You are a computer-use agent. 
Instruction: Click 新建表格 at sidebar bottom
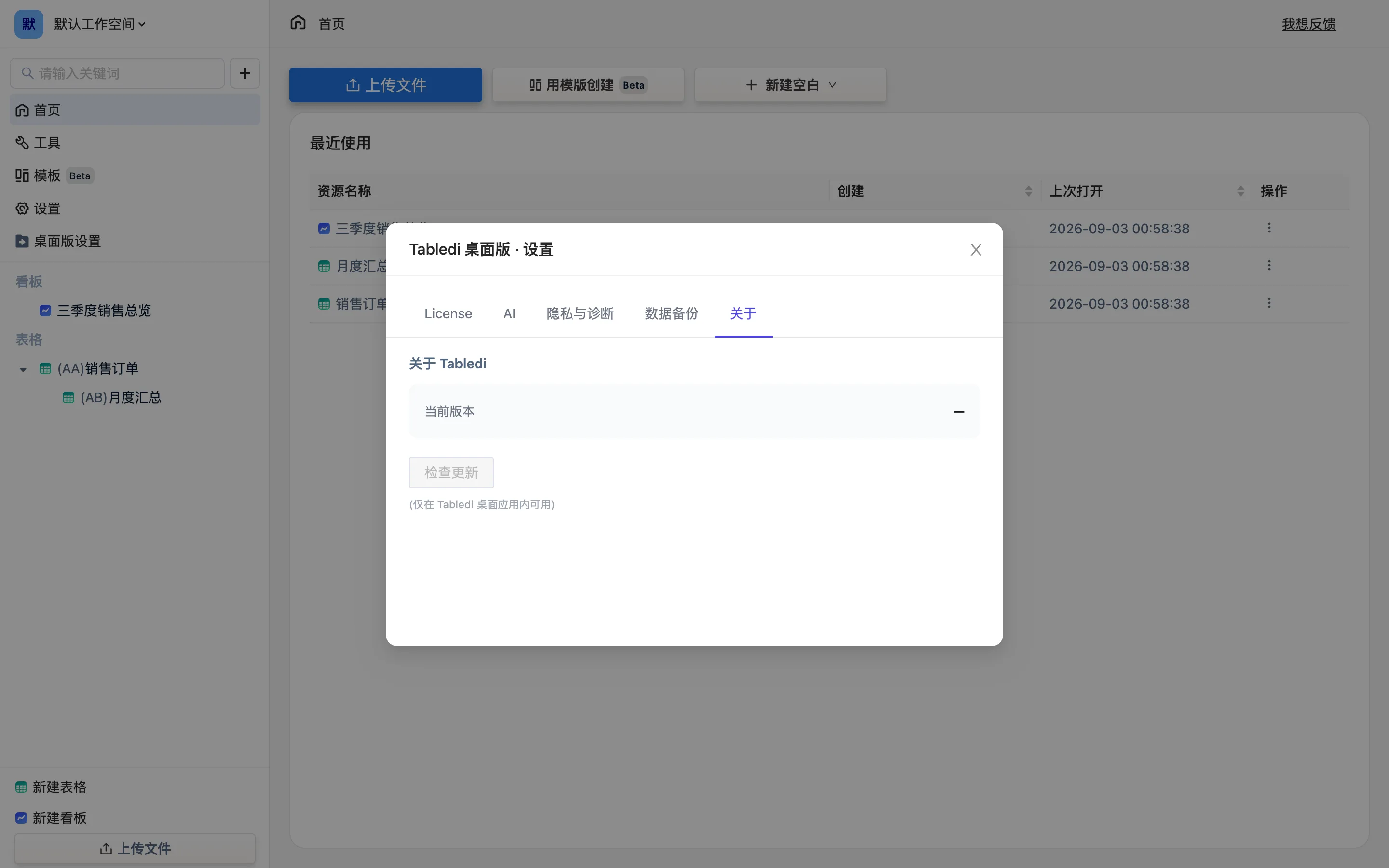click(x=52, y=787)
